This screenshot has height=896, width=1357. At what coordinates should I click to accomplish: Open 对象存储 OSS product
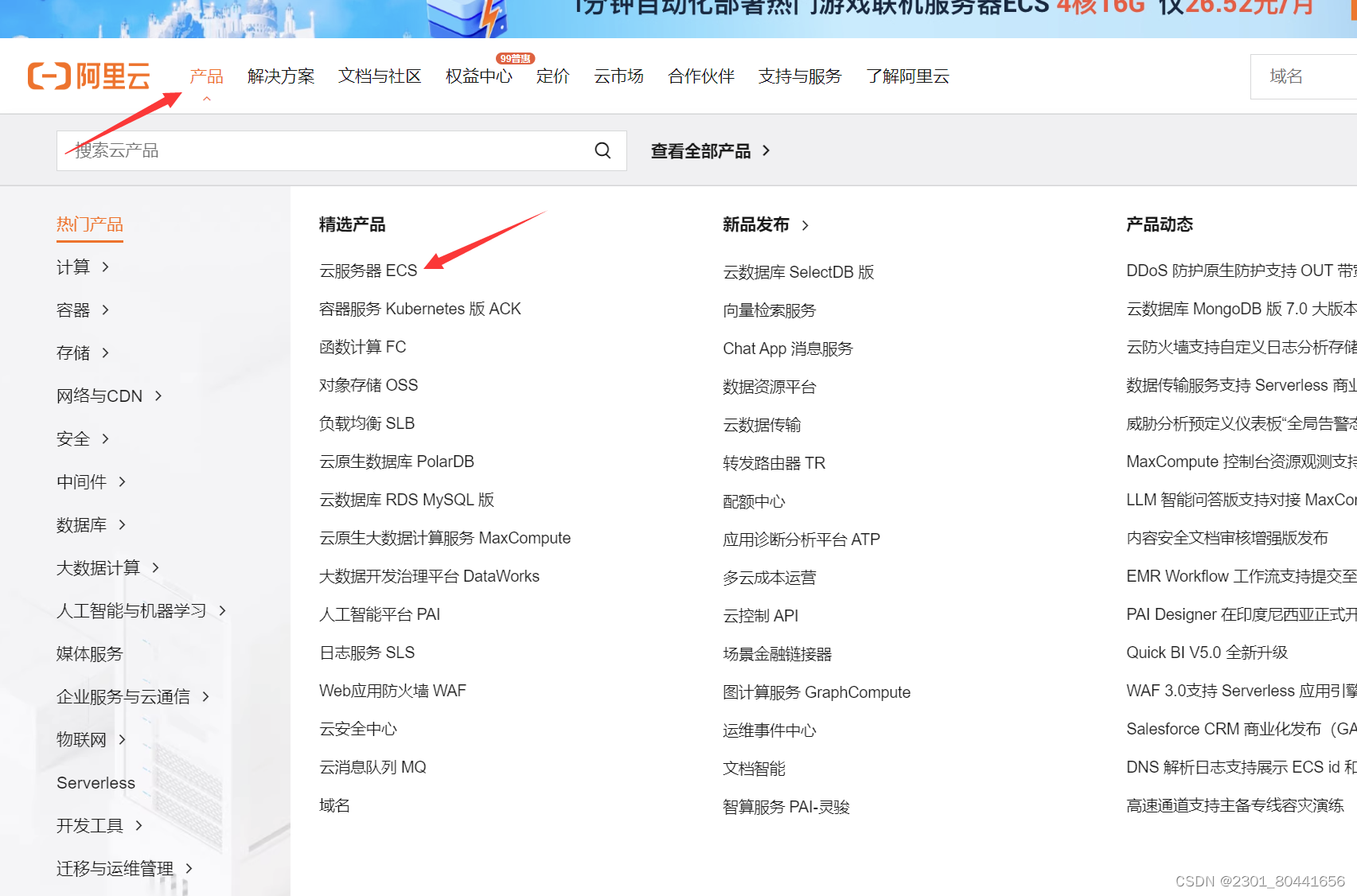[x=368, y=385]
